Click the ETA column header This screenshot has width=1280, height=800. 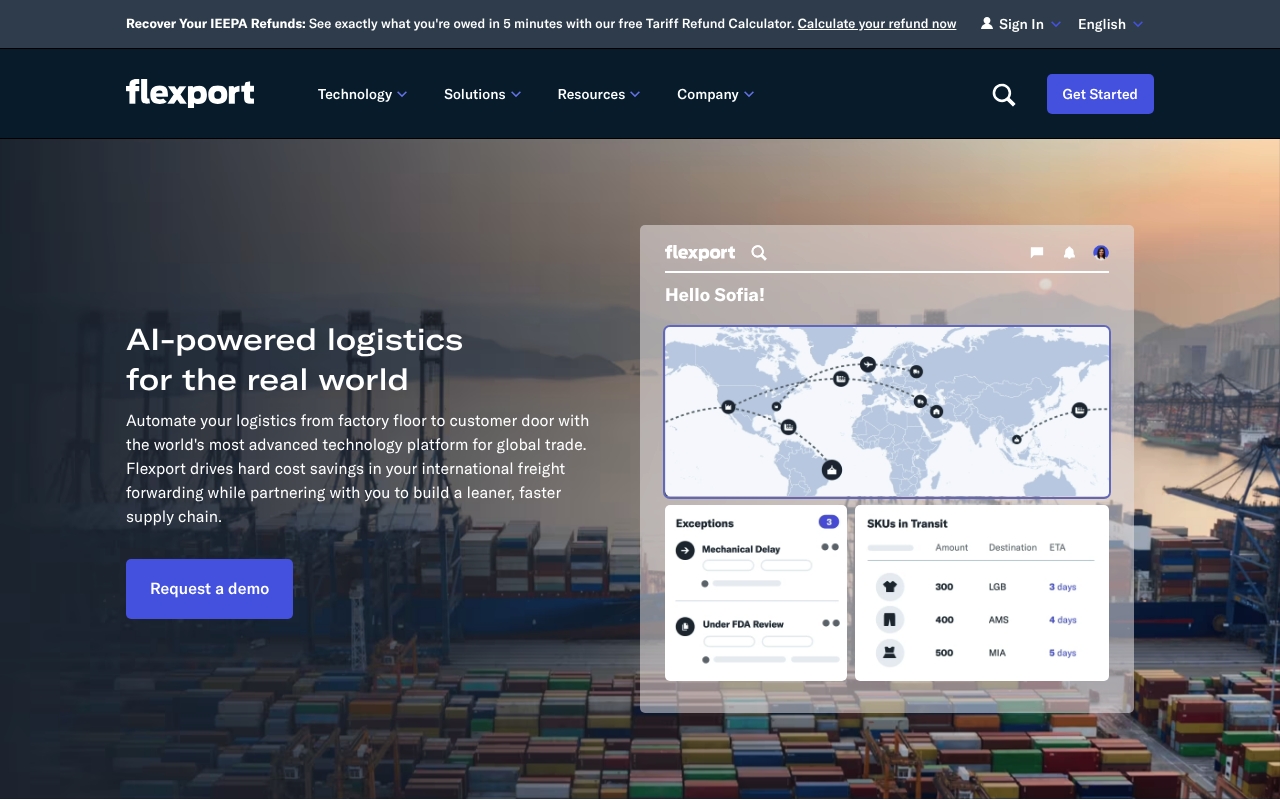[1057, 547]
